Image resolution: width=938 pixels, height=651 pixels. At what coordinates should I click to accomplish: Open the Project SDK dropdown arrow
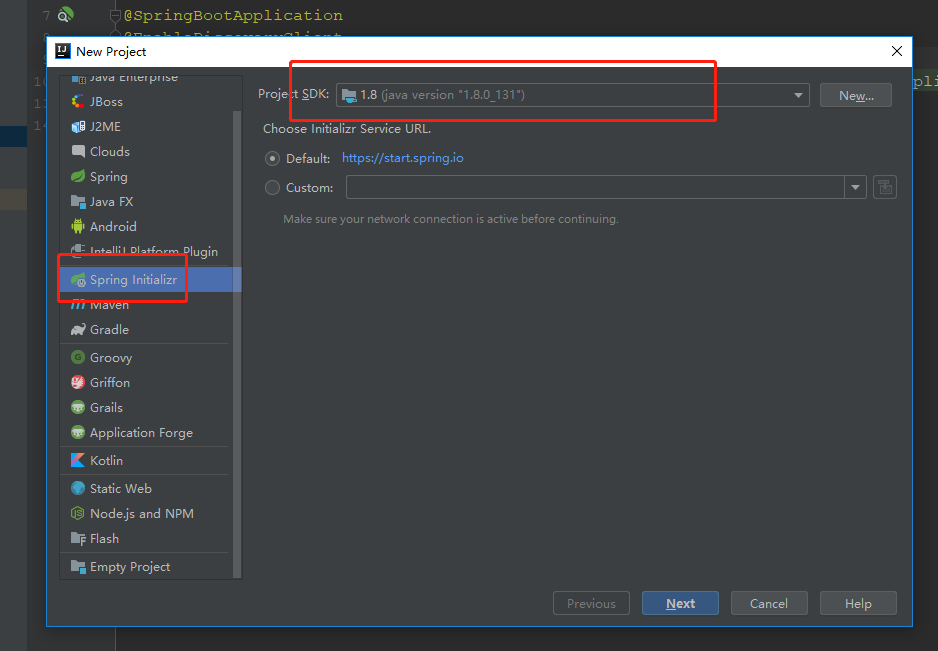tap(798, 96)
